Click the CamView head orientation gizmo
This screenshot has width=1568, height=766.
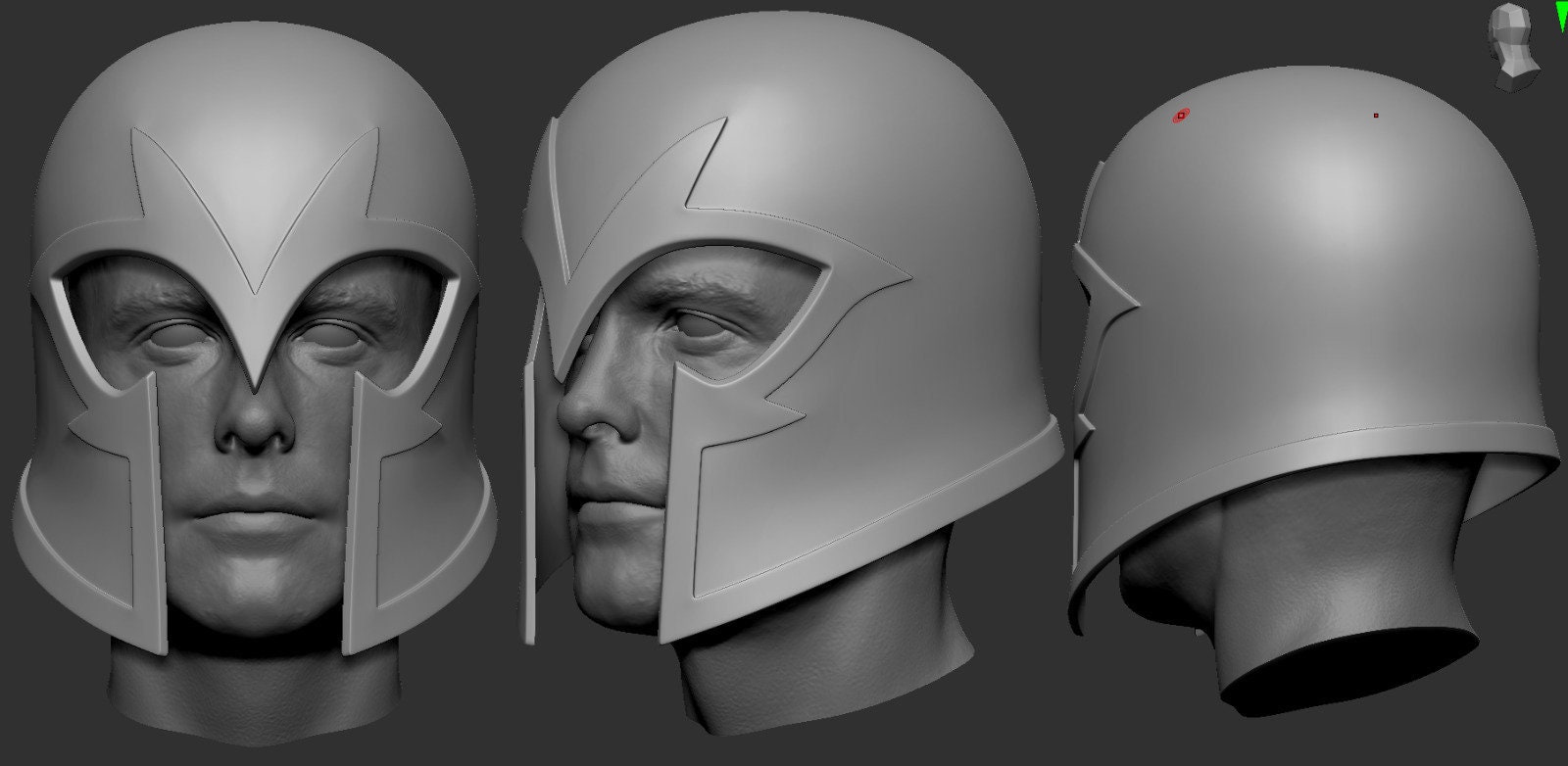click(x=1515, y=47)
